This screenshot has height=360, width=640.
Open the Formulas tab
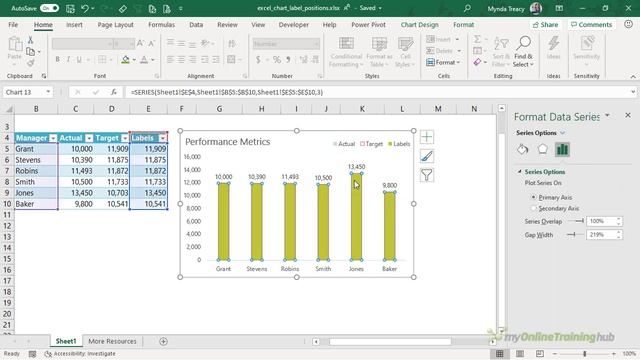click(161, 24)
